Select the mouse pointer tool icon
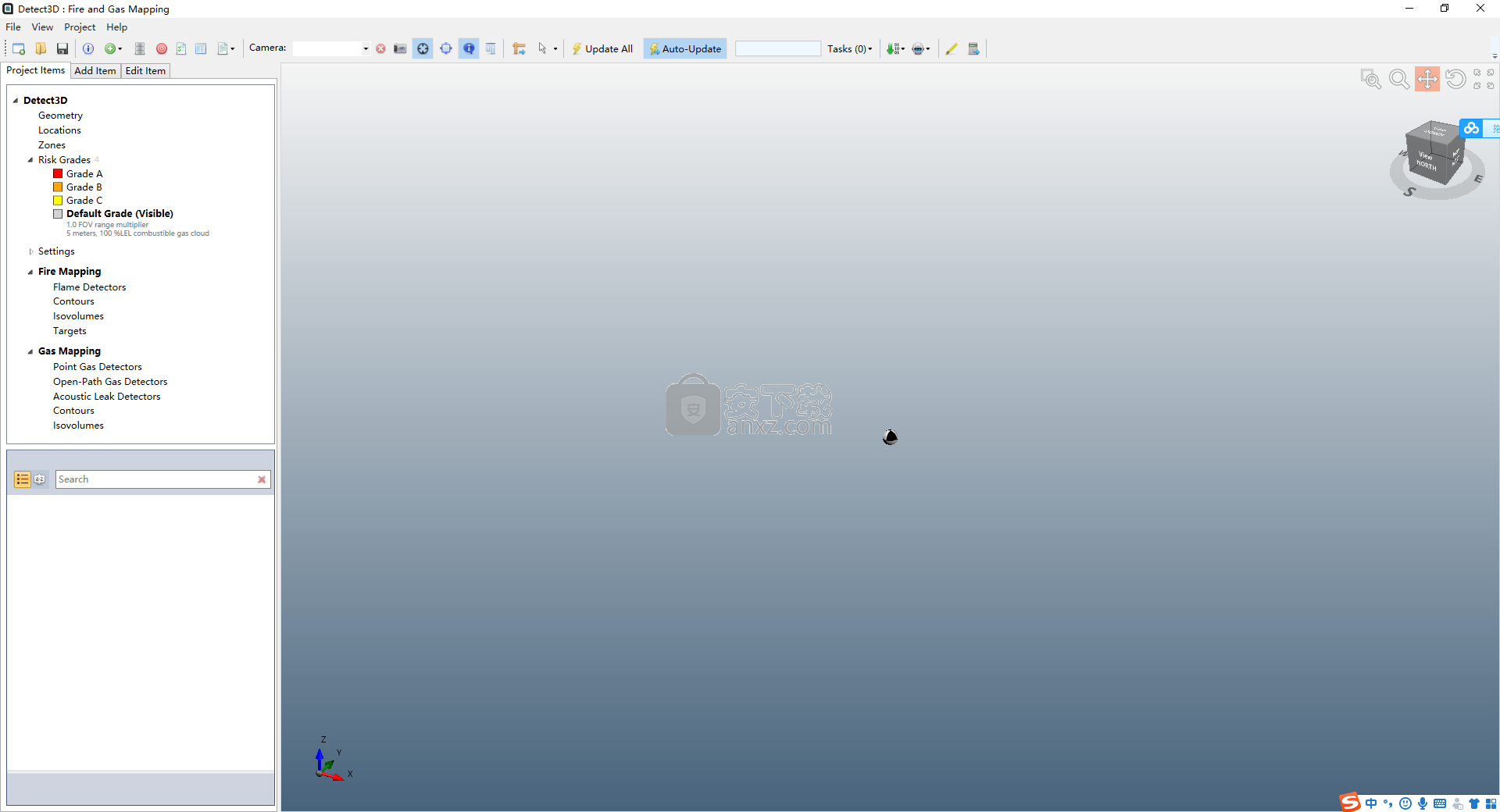1500x812 pixels. [542, 48]
